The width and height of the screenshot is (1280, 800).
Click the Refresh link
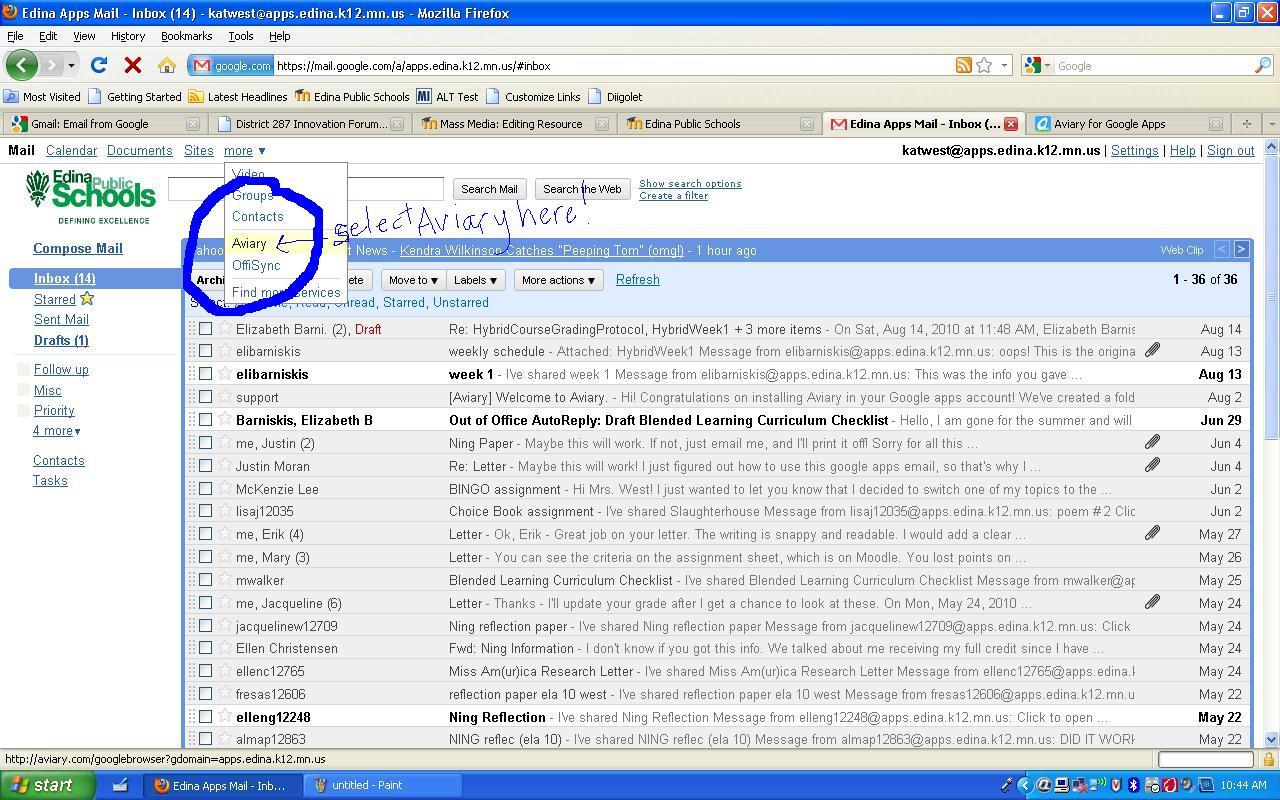click(x=637, y=279)
